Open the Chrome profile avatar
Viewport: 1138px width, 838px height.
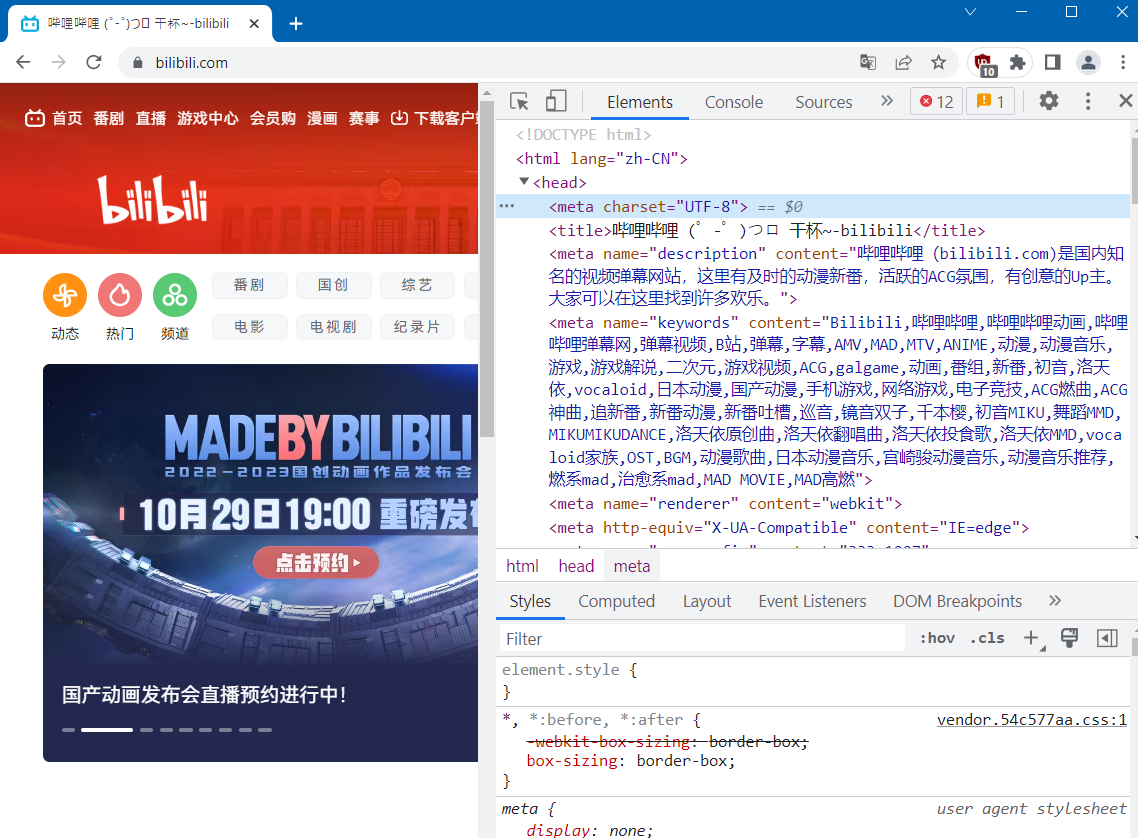click(x=1088, y=62)
